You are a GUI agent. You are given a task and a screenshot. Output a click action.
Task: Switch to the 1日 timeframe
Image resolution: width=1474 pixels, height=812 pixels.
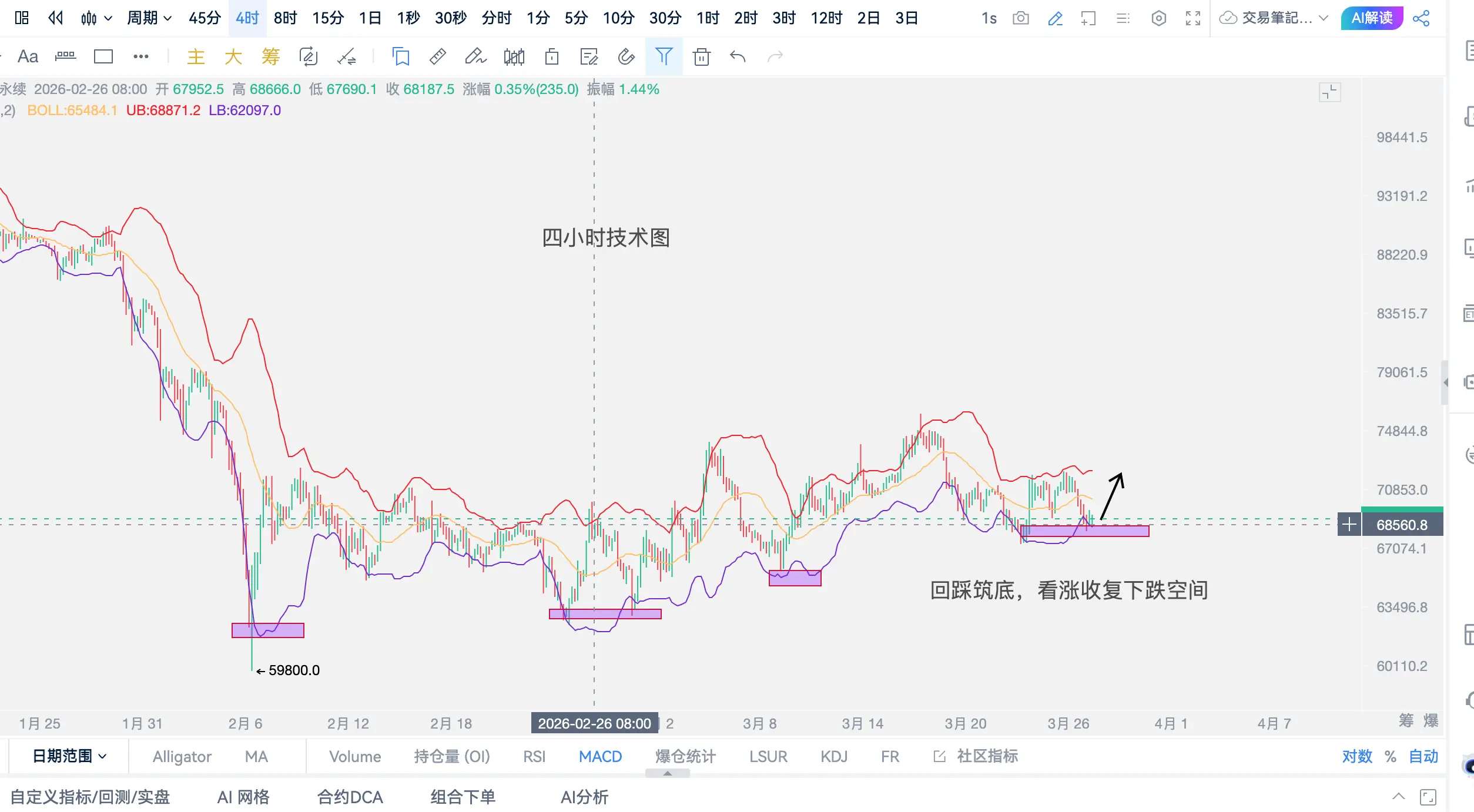tap(370, 18)
